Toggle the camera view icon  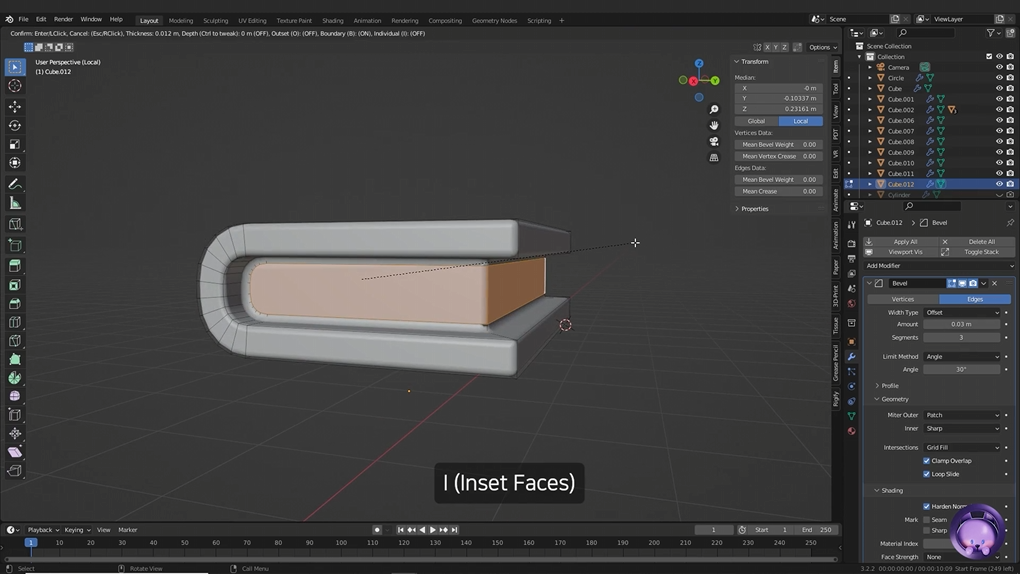pos(714,141)
